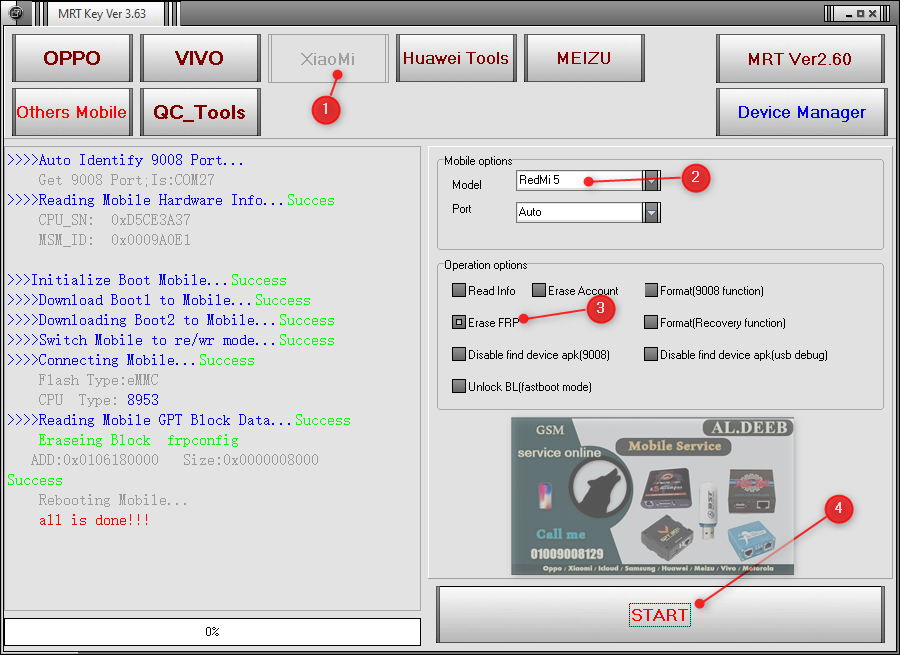Screen dimensions: 900x655
Task: Click the 'CPU_SN: 0xD5CE3A37' log line
Action: pos(114,220)
